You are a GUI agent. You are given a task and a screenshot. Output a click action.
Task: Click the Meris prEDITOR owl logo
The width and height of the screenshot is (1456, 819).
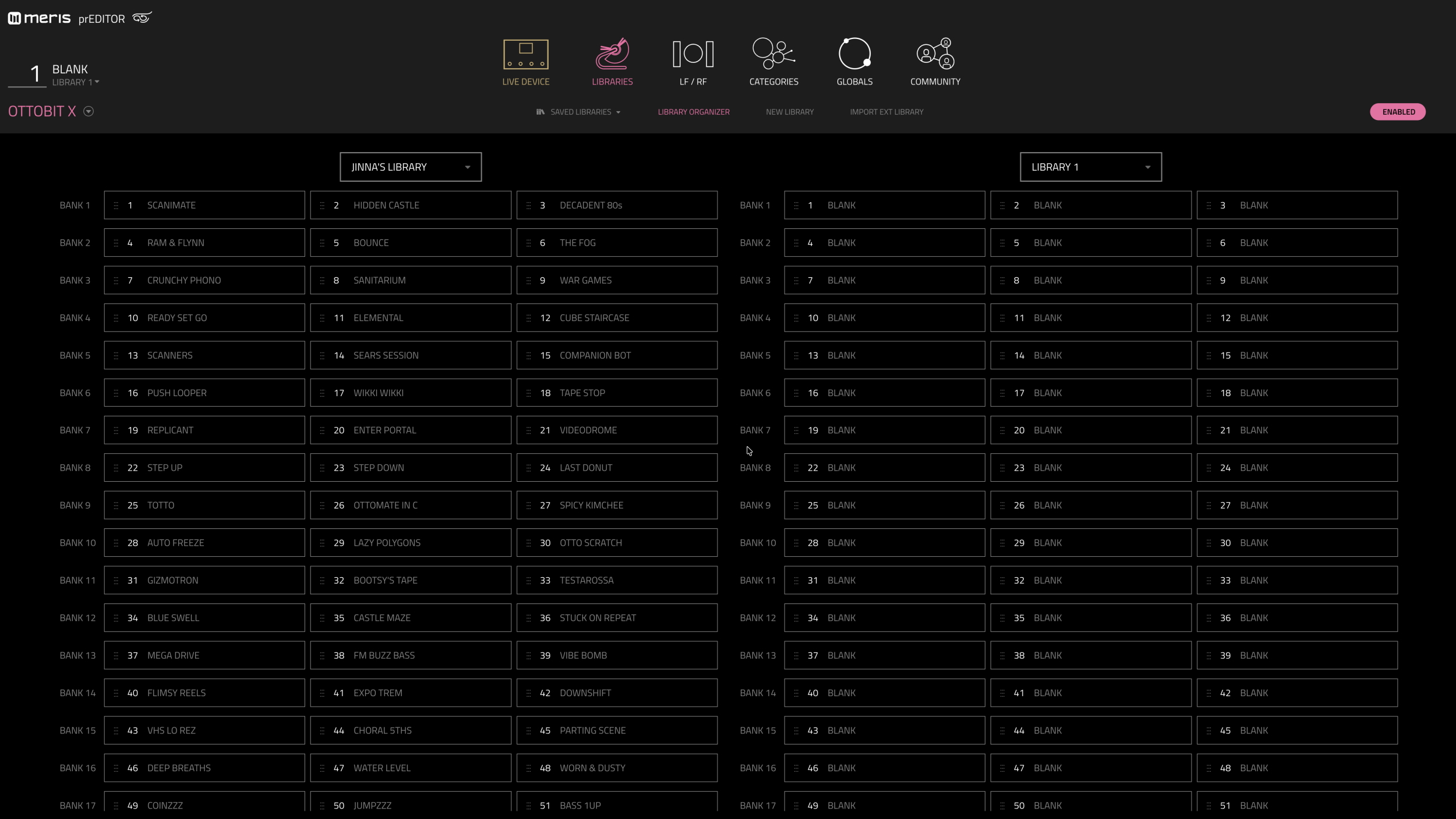[142, 17]
